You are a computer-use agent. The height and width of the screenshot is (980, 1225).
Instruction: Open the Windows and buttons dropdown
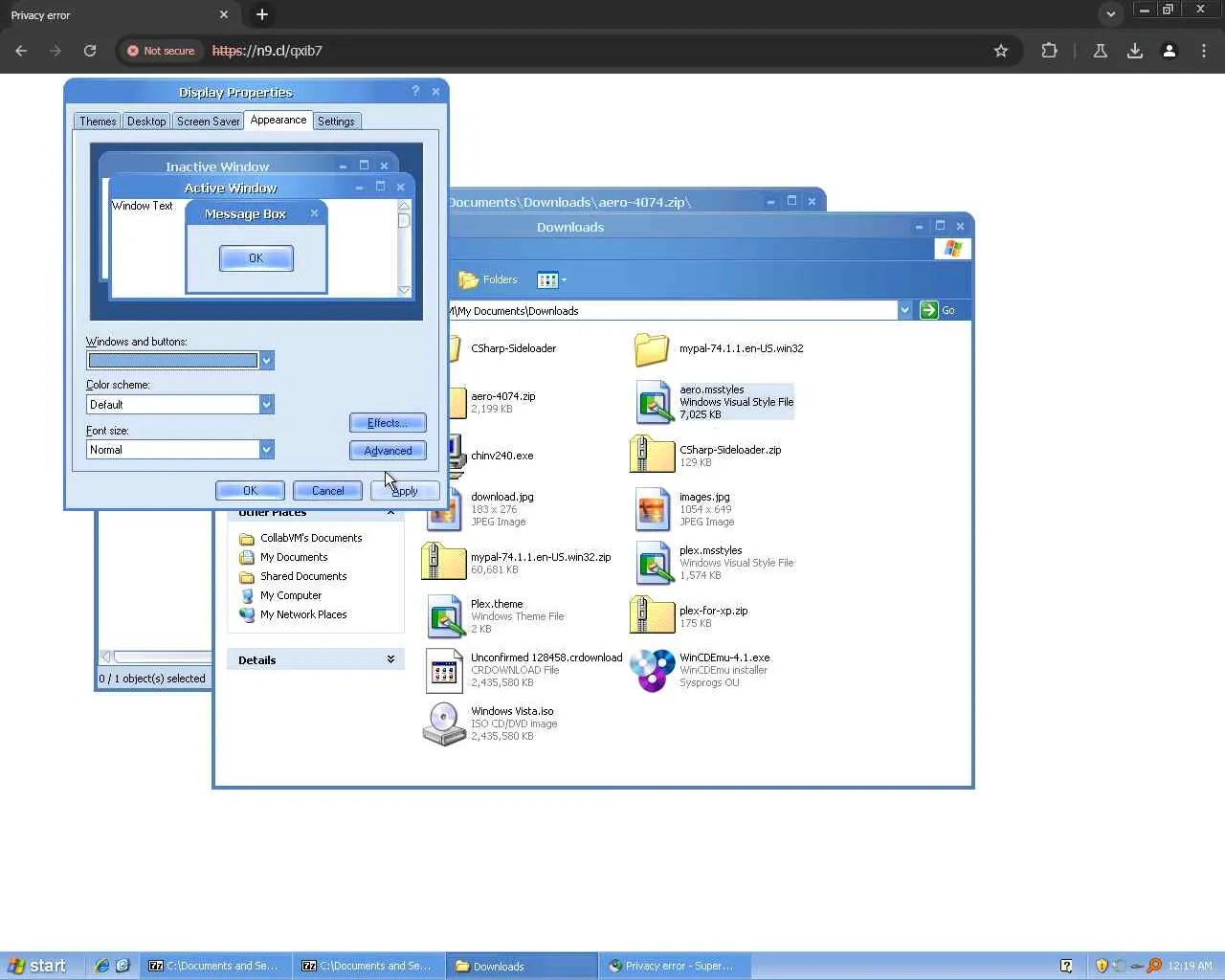[267, 361]
